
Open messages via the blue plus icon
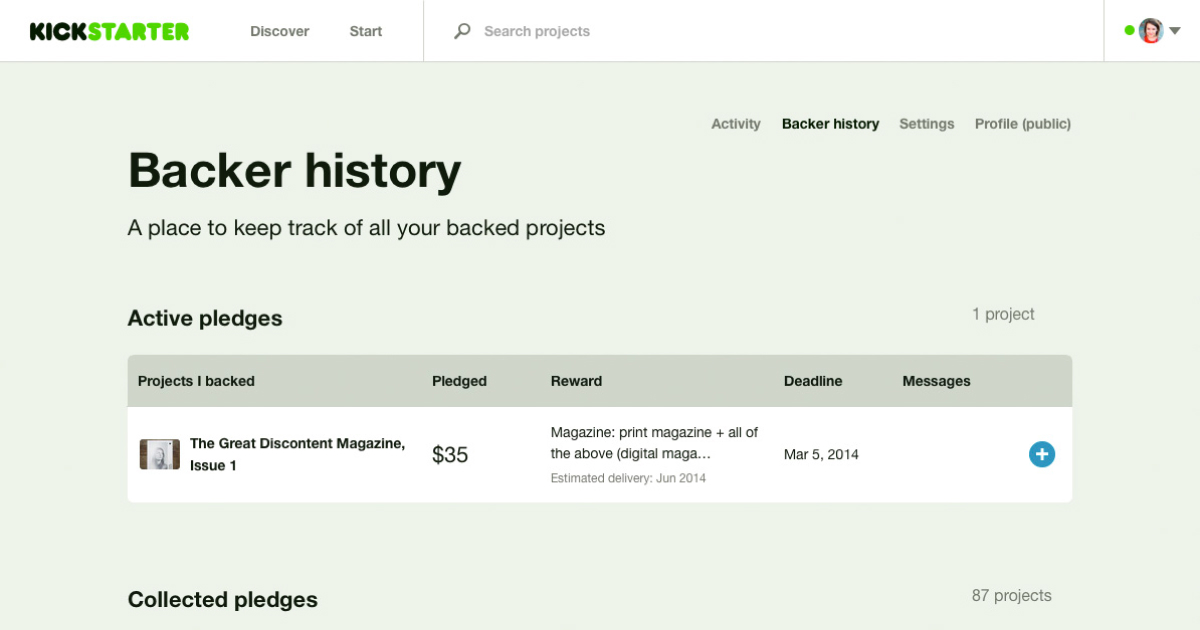pyautogui.click(x=1042, y=454)
